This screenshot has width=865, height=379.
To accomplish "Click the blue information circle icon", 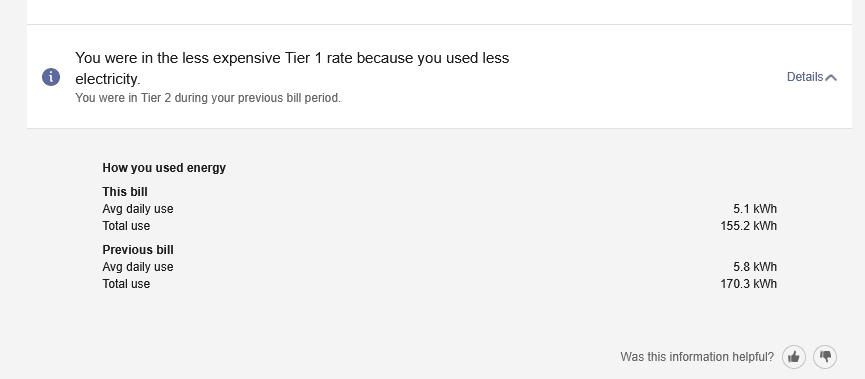I will click(51, 77).
